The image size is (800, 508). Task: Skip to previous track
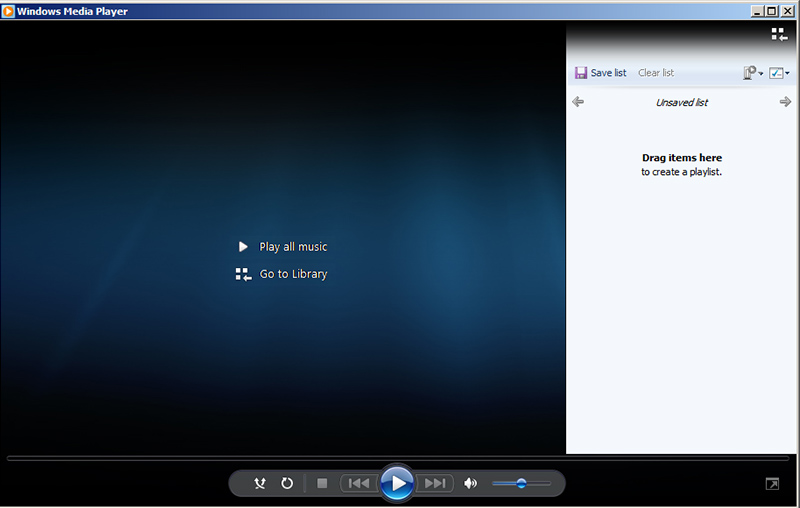click(359, 483)
